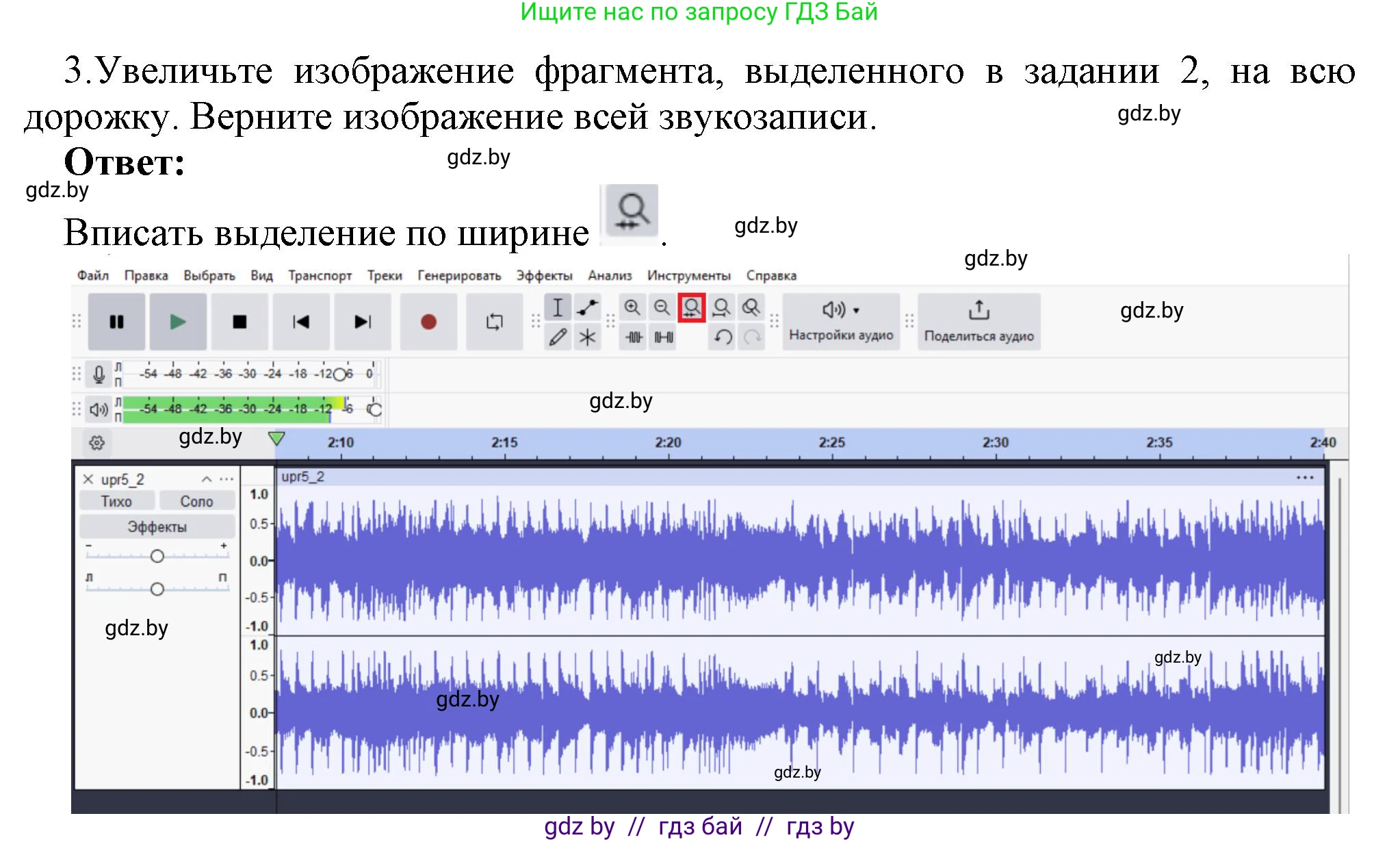Viewport: 1400px width, 842px height.
Task: Open track effects via Эффекты button
Action: point(156,526)
